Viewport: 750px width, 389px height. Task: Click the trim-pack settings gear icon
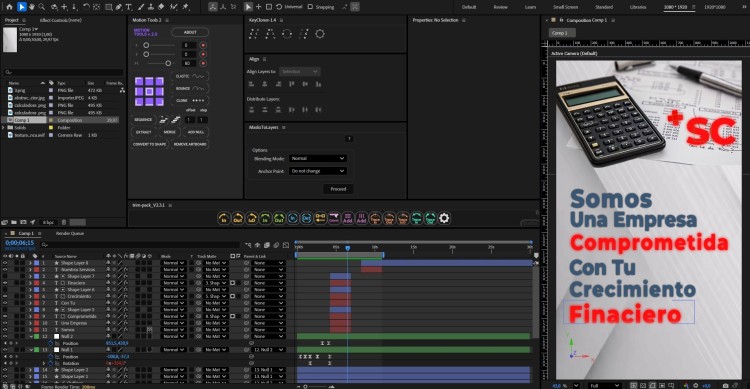(x=444, y=218)
